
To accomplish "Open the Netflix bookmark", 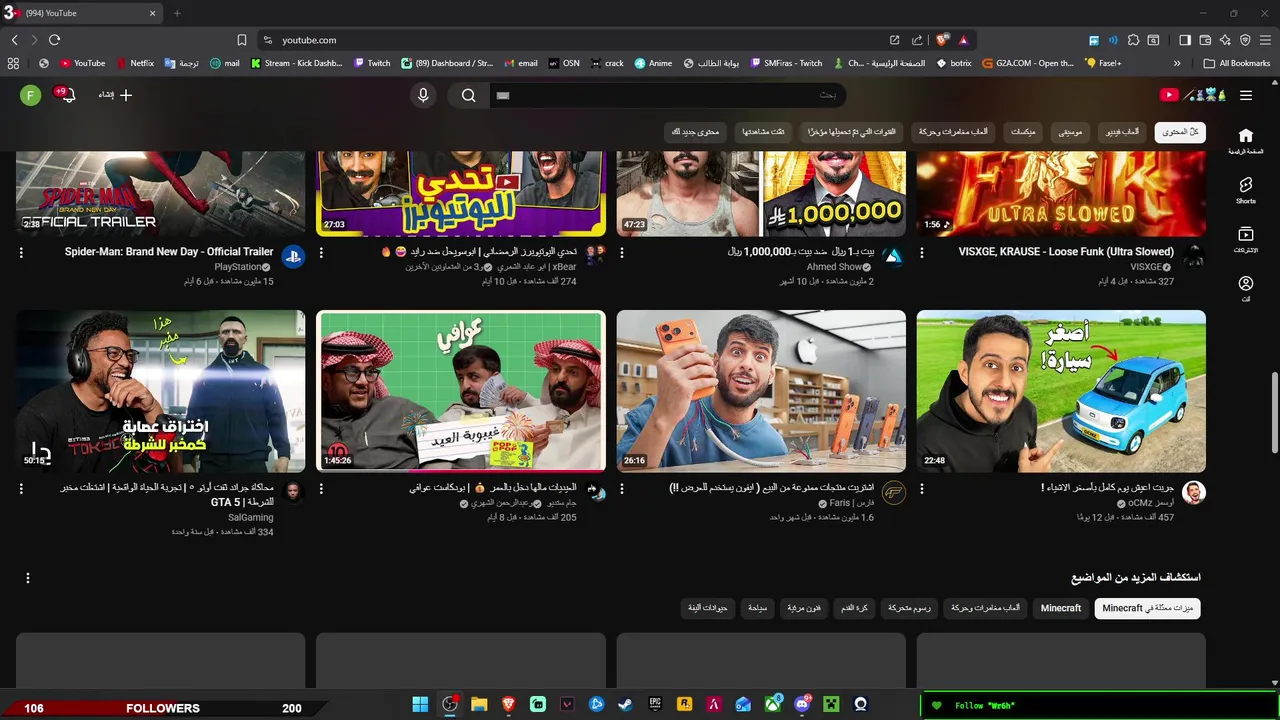I will click(135, 63).
